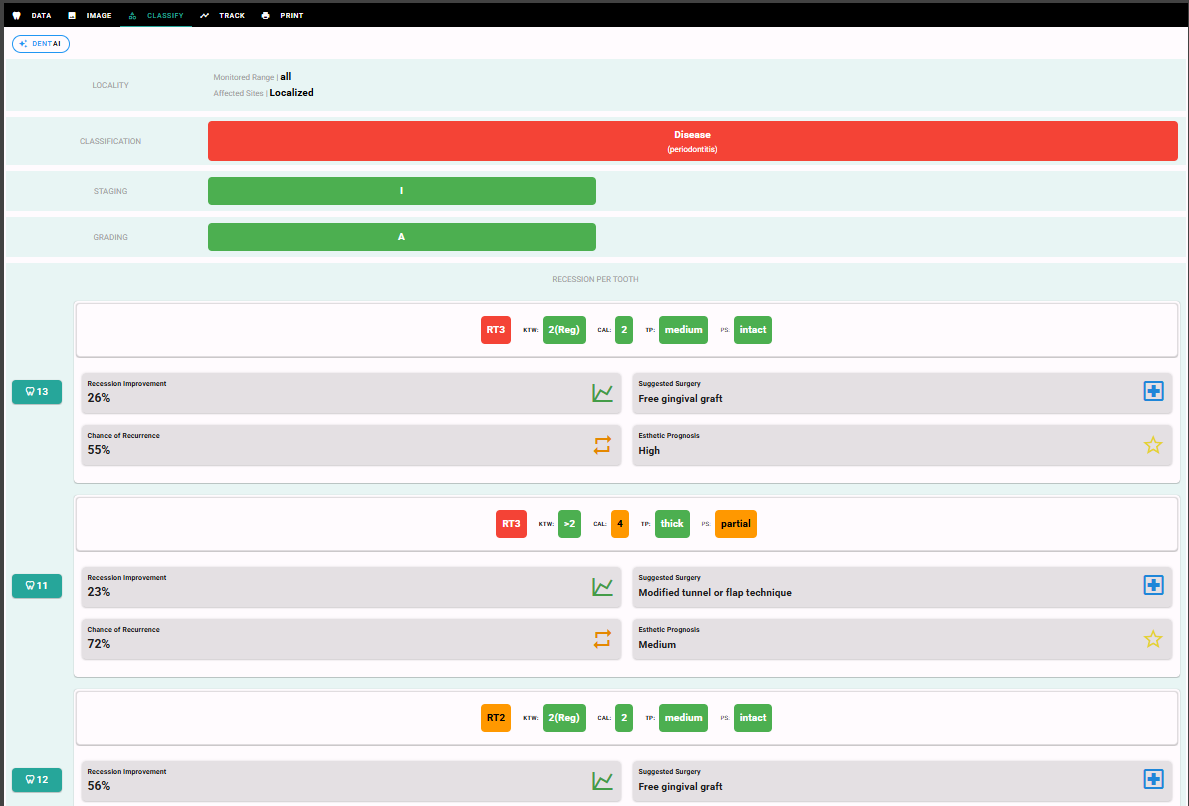Click the RT2 badge for tooth 12
This screenshot has height=806, width=1189.
pos(496,718)
